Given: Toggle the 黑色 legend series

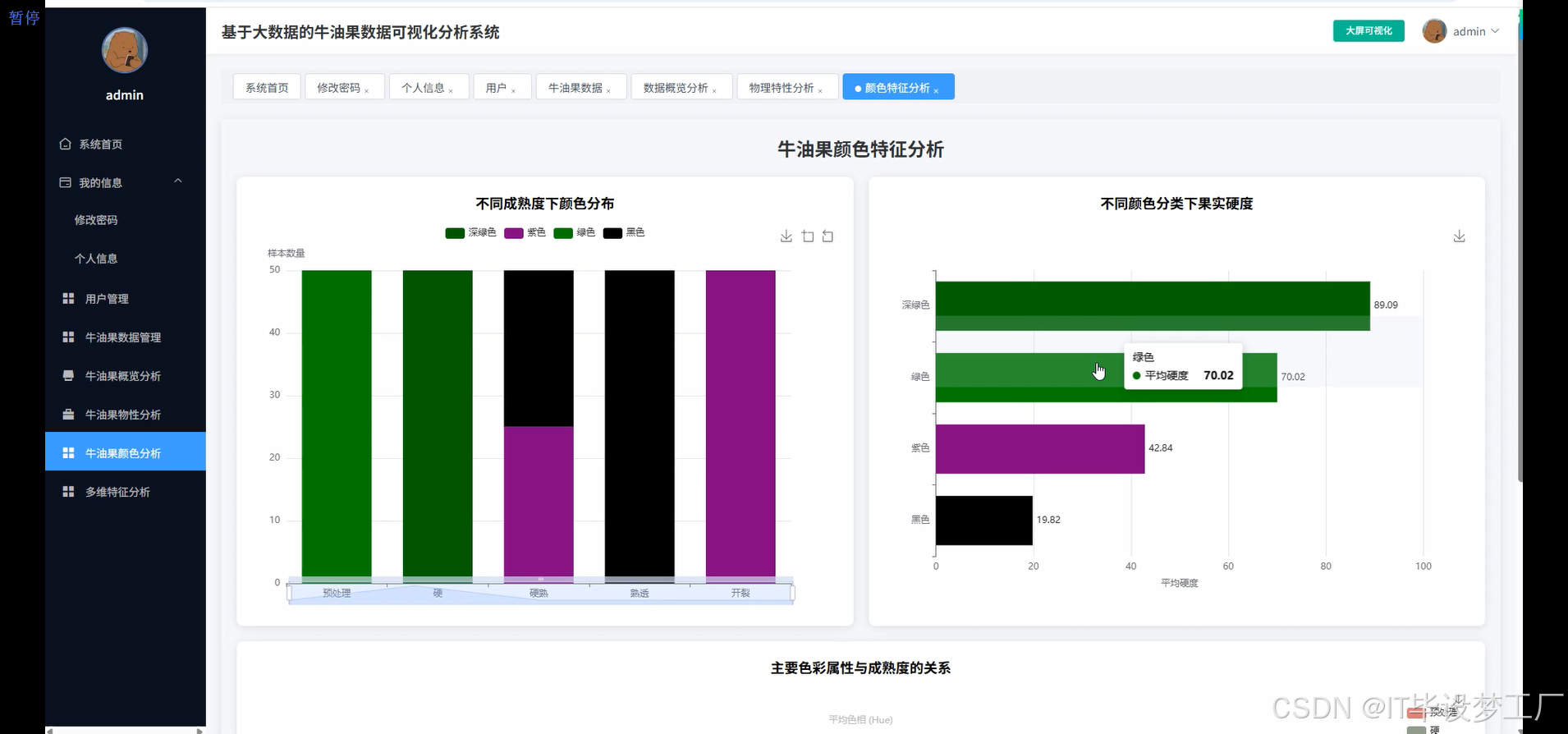Looking at the screenshot, I should tap(623, 232).
